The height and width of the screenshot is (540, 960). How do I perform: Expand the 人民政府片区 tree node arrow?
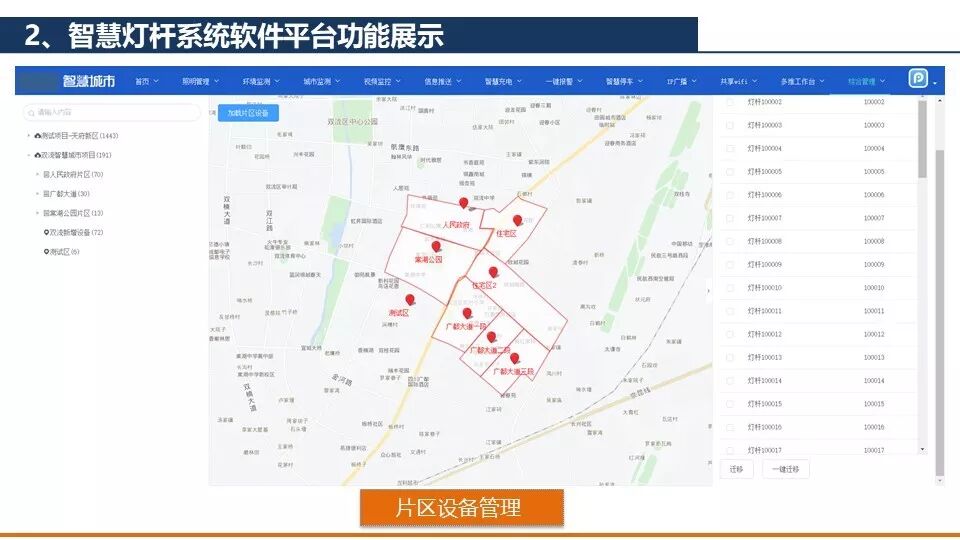37,174
